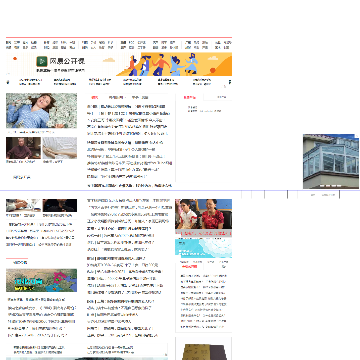360x360 pixels.
Task: Open thumbnail of hands on white sheet
Action: click(60, 148)
